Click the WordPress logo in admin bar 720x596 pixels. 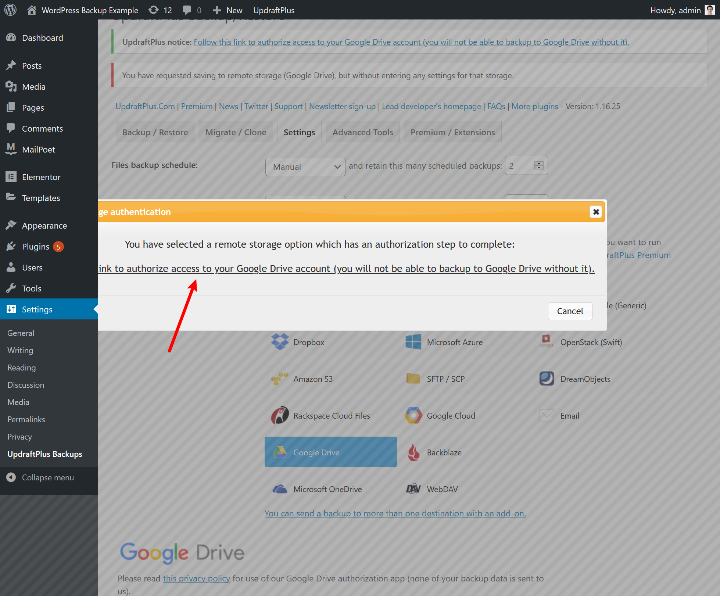pyautogui.click(x=10, y=10)
